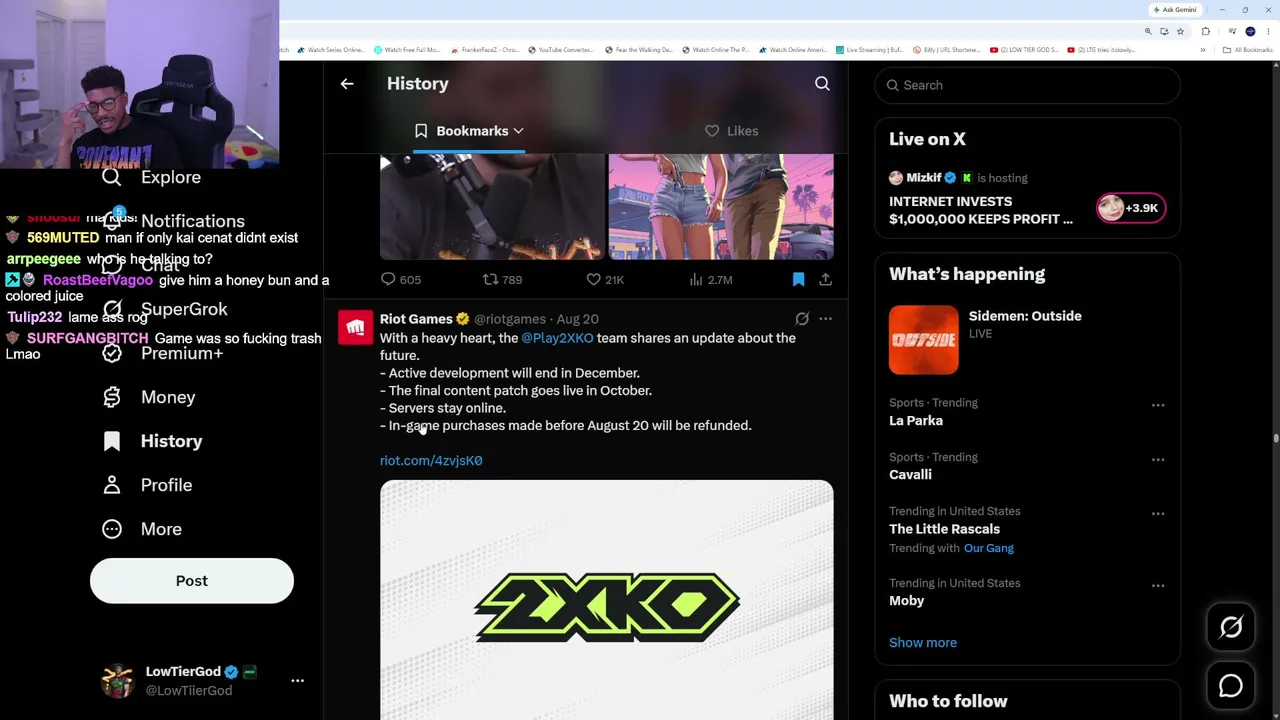Open the Riot Games account name
Image resolution: width=1280 pixels, height=720 pixels.
(x=416, y=319)
